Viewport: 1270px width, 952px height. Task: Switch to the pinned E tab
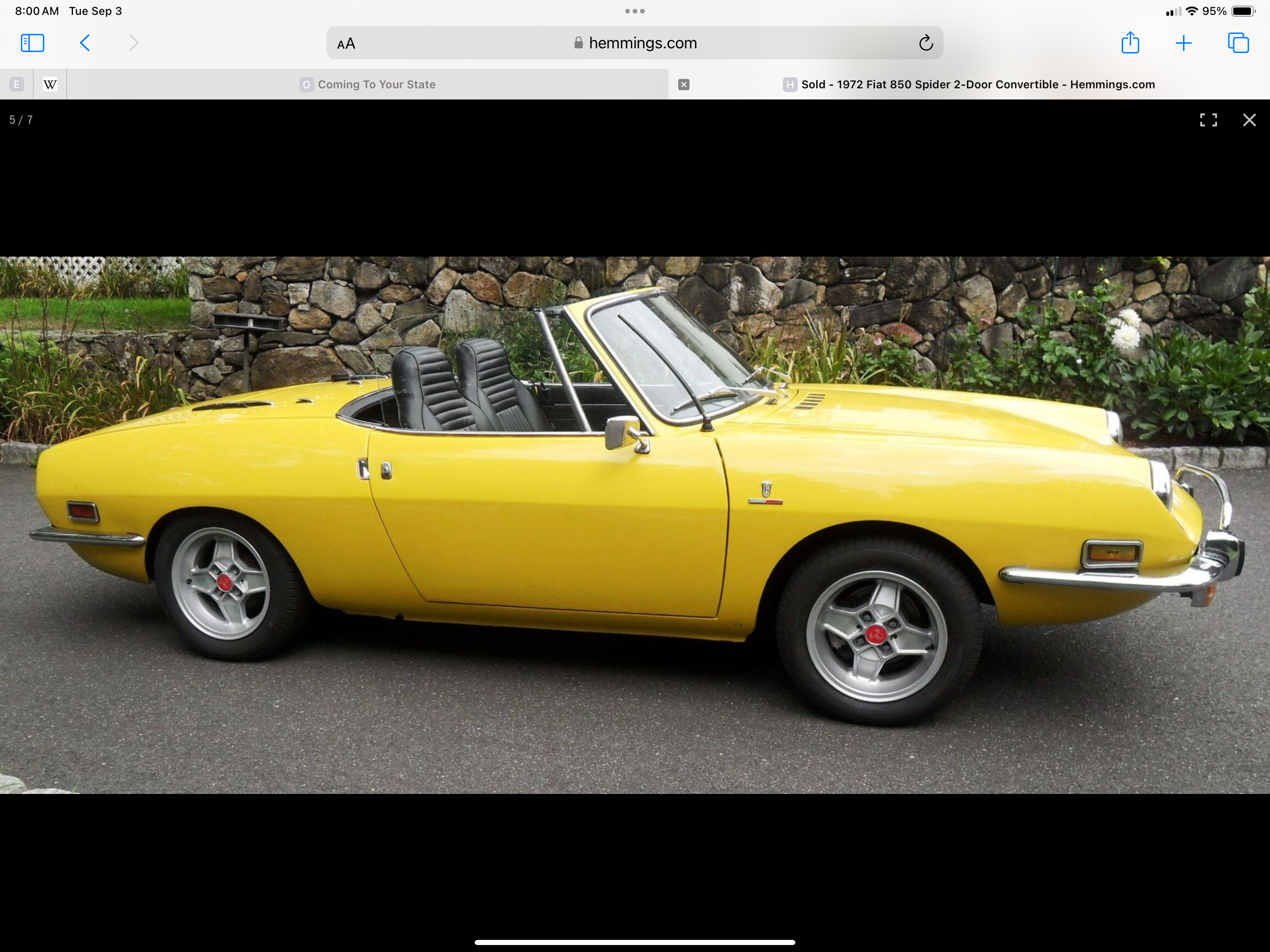[17, 85]
